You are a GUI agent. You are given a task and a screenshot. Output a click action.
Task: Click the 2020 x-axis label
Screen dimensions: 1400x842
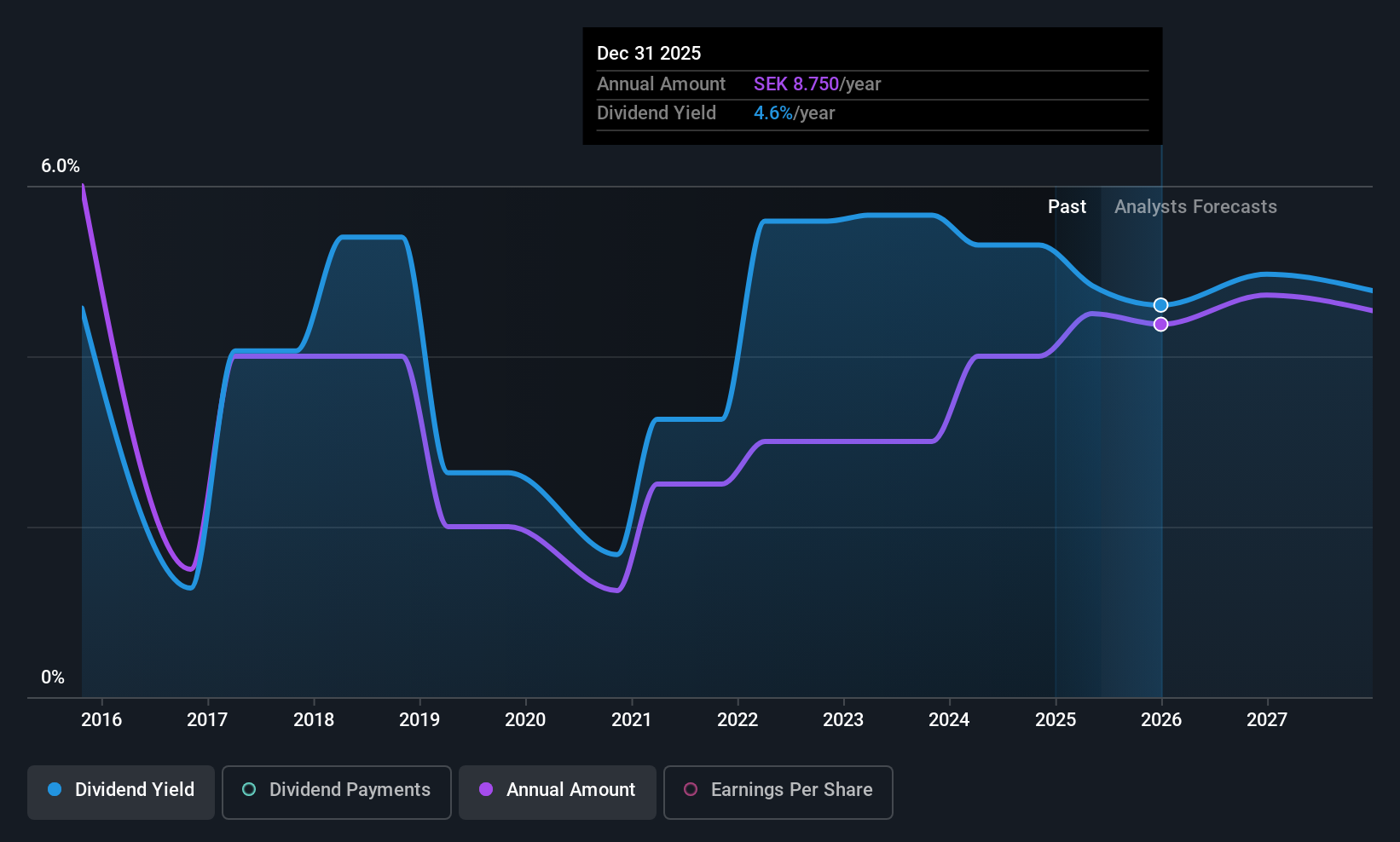525,720
